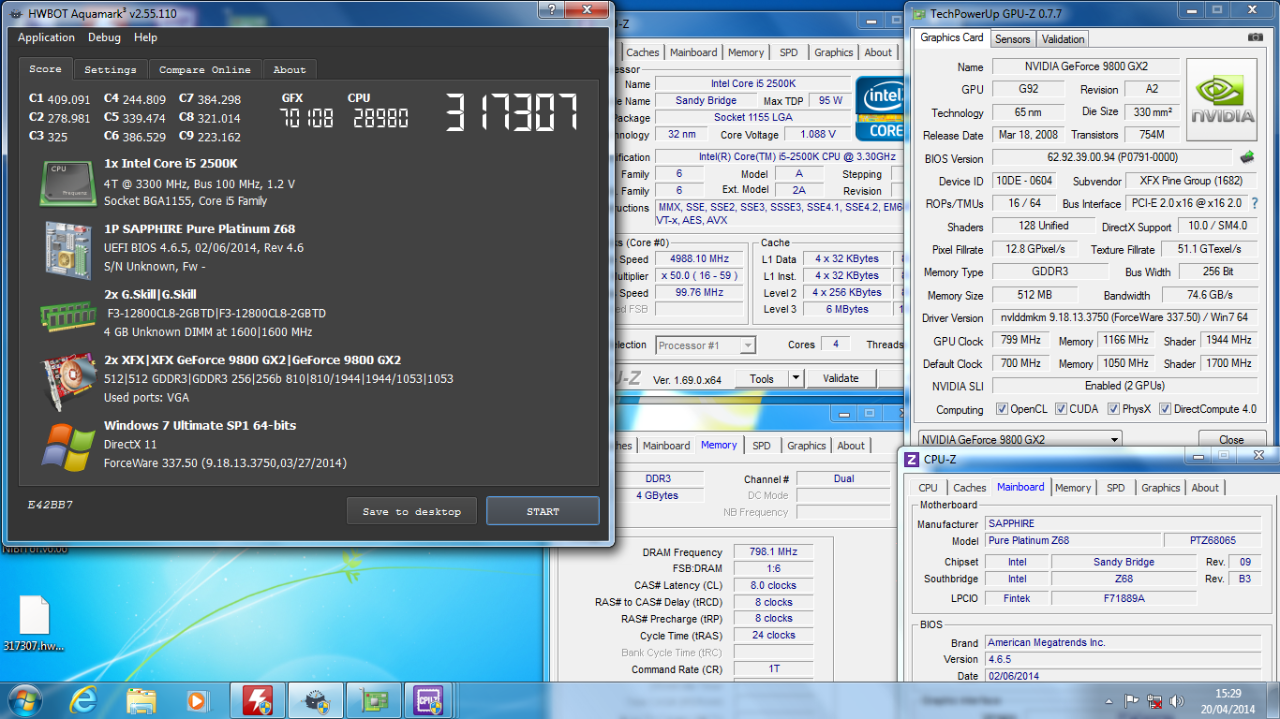This screenshot has height=719, width=1280.
Task: Click the Pure Platinum Z68 model field
Action: tap(1070, 541)
